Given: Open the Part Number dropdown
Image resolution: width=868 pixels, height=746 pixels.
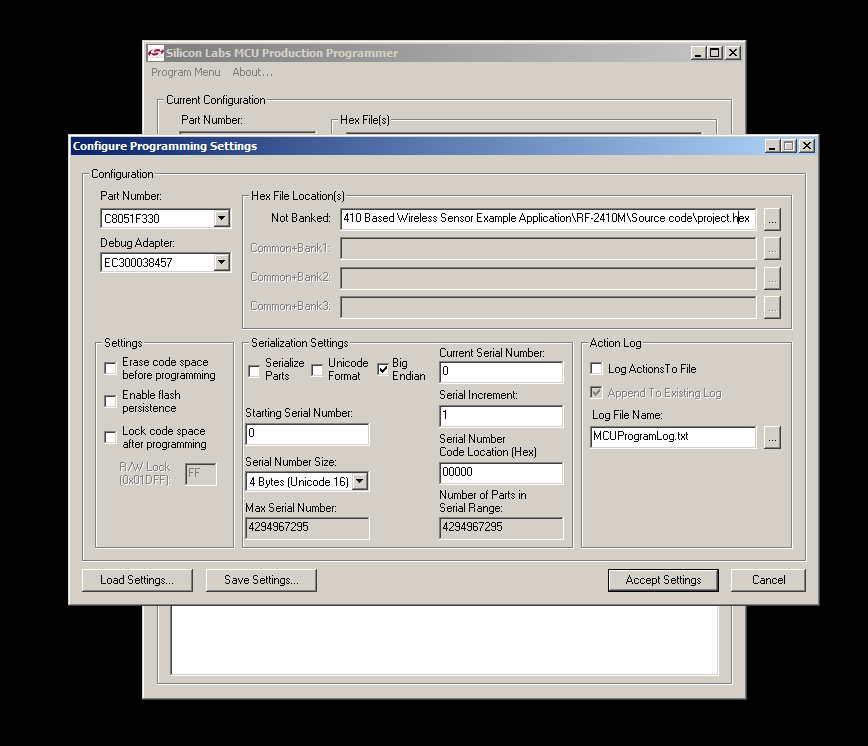Looking at the screenshot, I should pyautogui.click(x=223, y=218).
